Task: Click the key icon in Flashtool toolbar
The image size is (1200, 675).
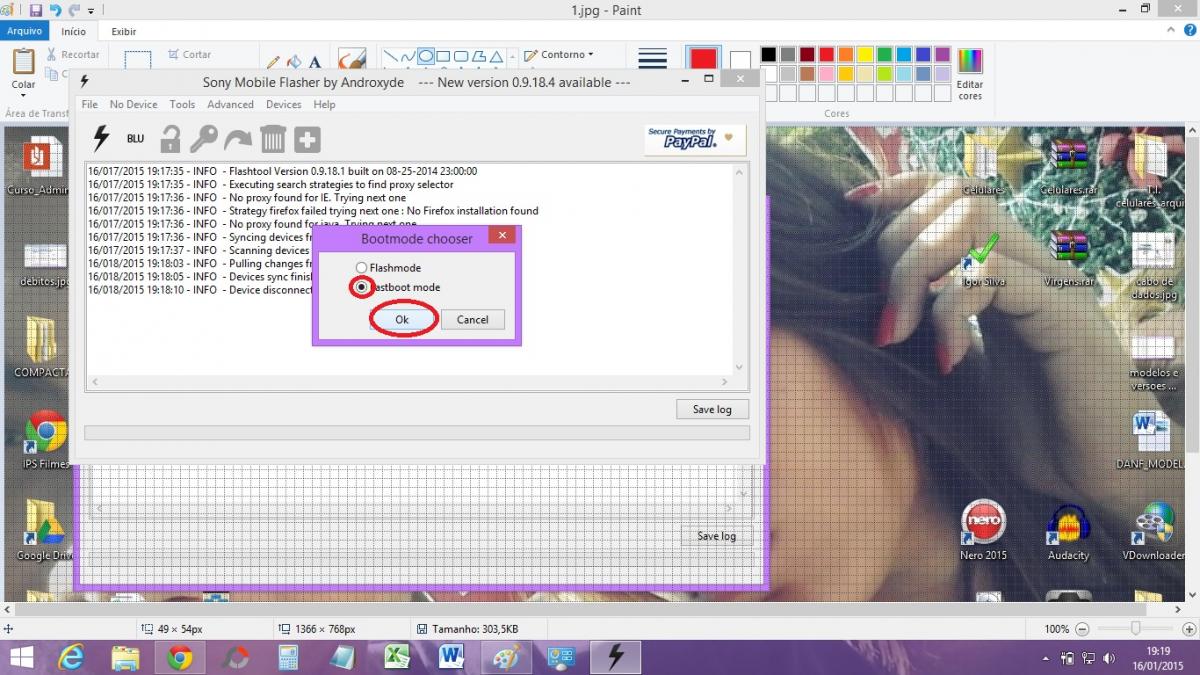Action: pos(204,138)
